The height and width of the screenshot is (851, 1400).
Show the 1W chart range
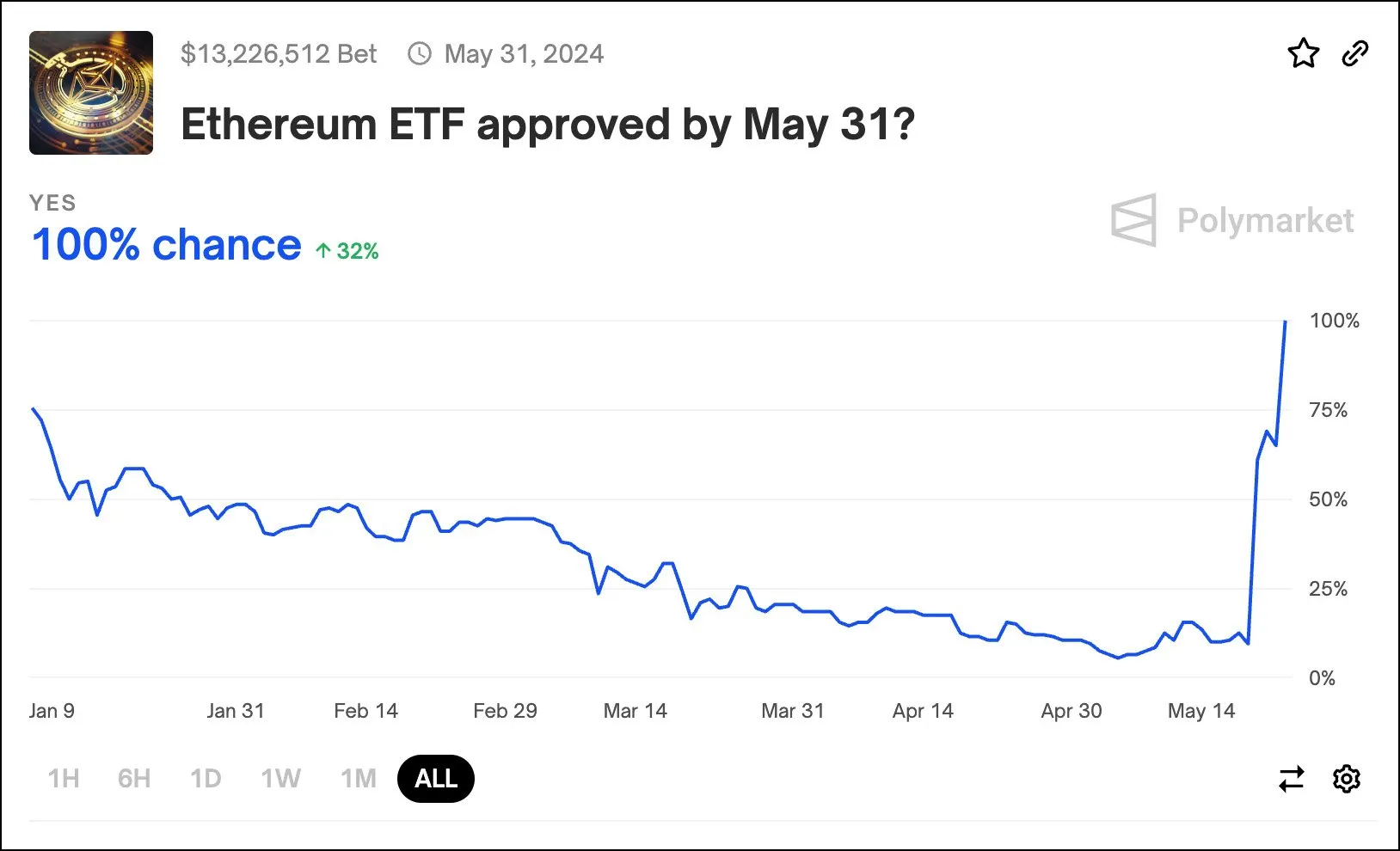[280, 779]
